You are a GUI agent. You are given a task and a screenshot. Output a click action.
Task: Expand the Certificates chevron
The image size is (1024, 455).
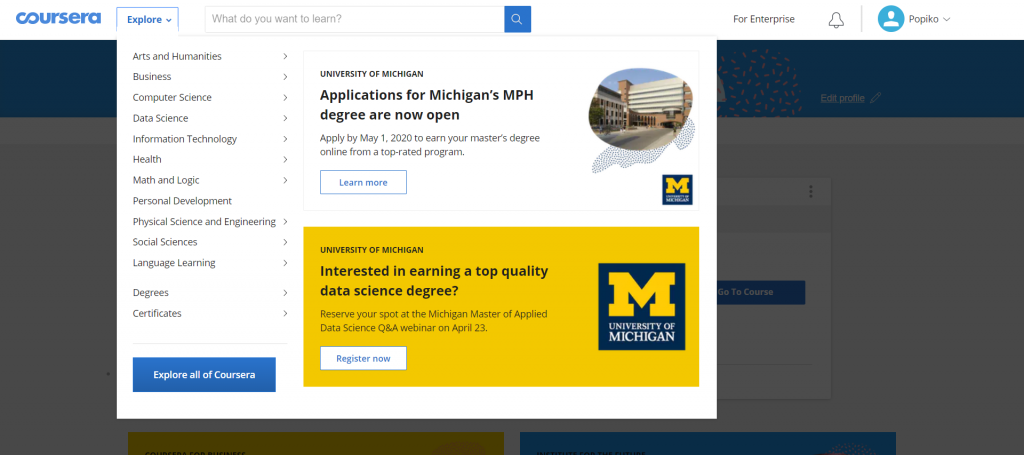pos(285,313)
